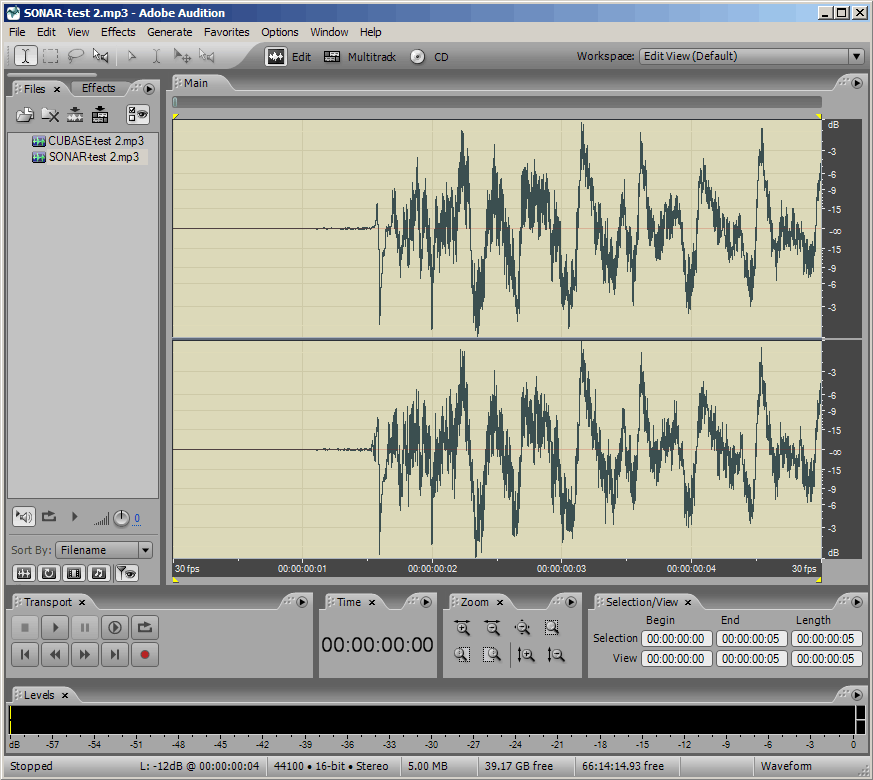Select the Marquee Selection tool

(50, 57)
